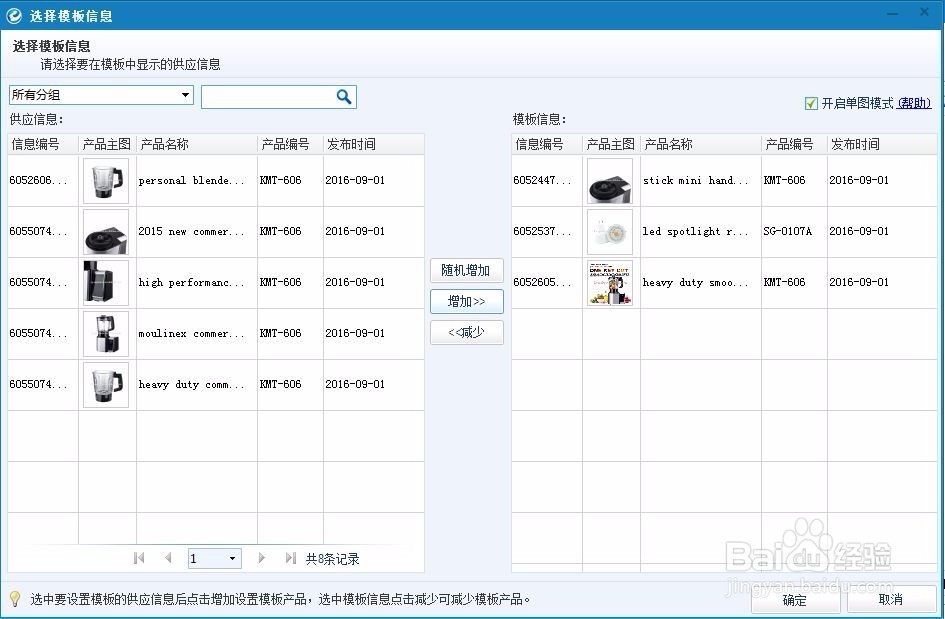Click info number 6052606... in supply list

pos(39,180)
